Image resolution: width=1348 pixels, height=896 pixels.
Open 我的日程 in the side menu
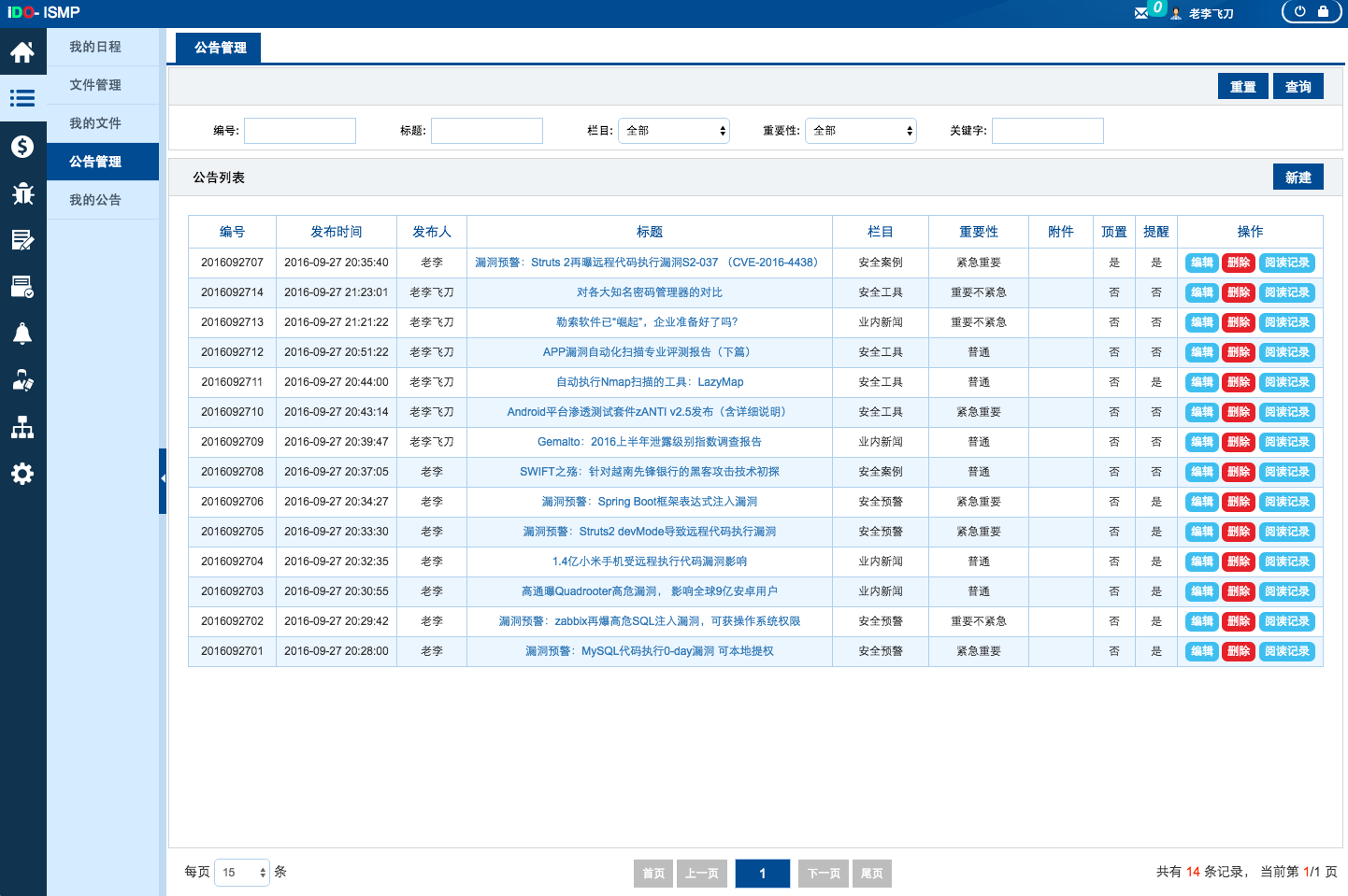point(95,47)
